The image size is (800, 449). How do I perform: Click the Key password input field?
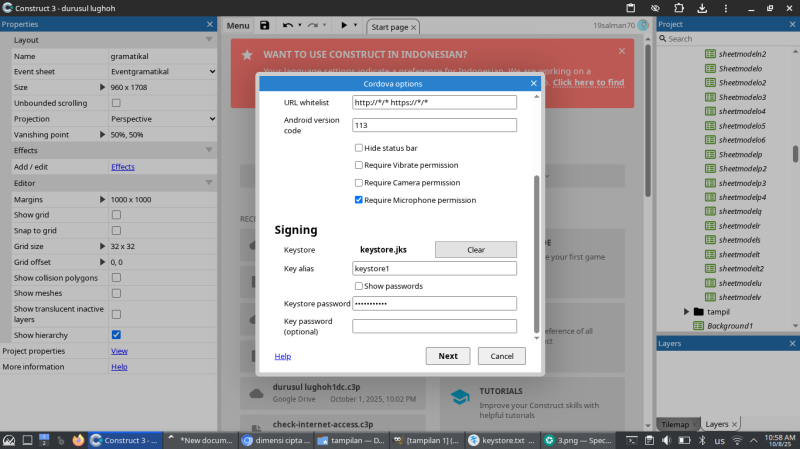click(x=434, y=326)
